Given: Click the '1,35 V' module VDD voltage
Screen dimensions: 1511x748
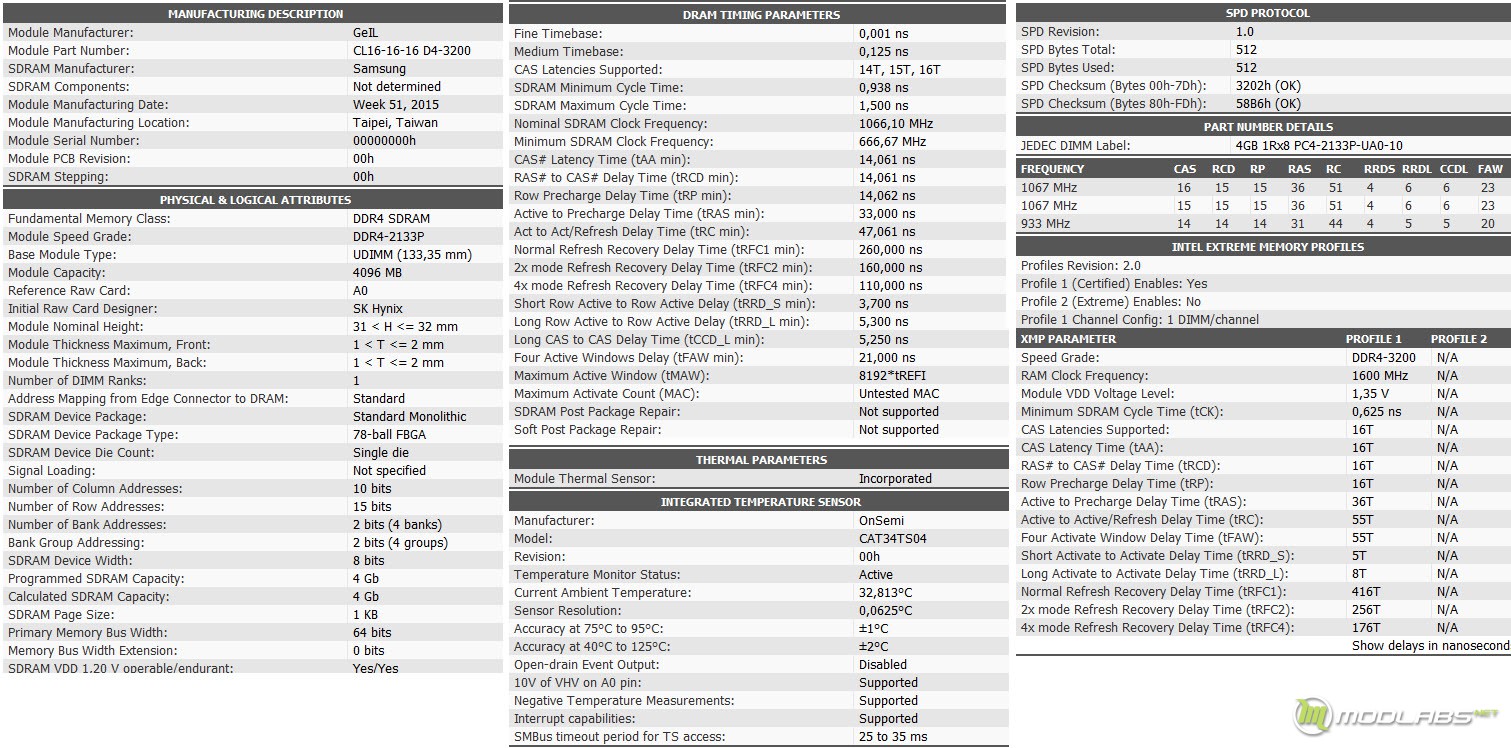Looking at the screenshot, I should (1370, 394).
